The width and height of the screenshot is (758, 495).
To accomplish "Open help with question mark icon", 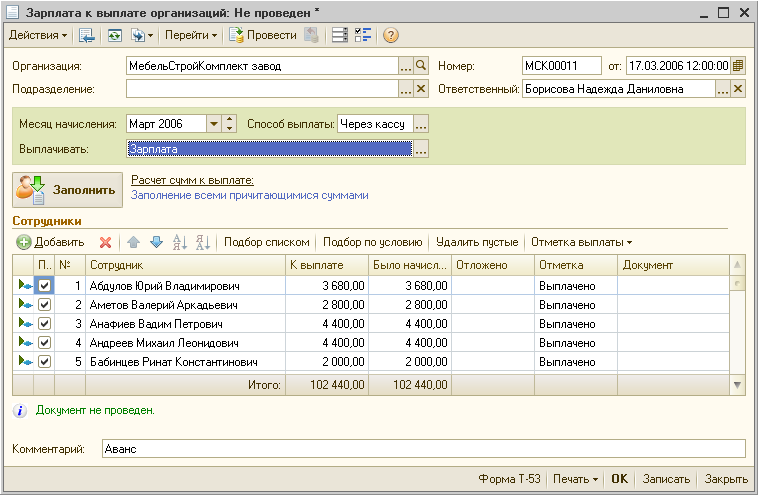I will pos(391,35).
